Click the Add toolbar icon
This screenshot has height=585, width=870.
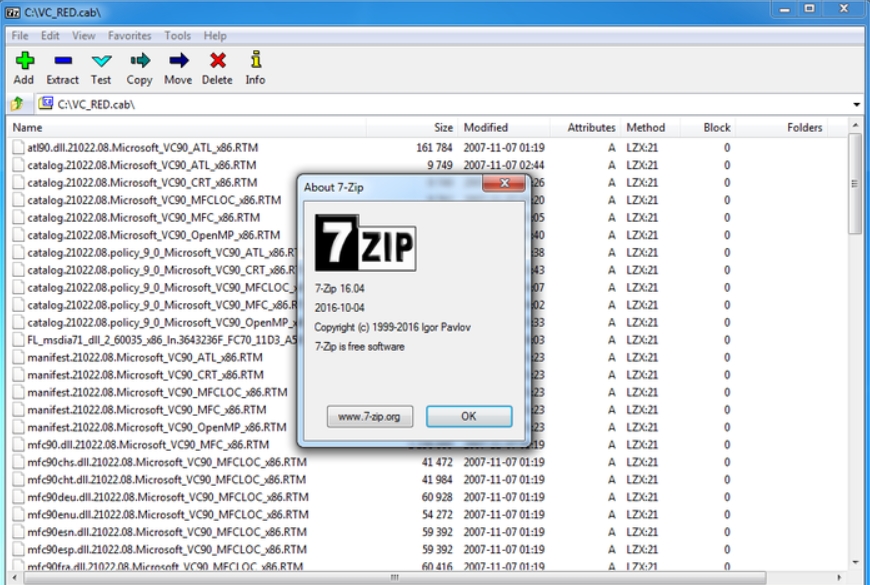24,60
